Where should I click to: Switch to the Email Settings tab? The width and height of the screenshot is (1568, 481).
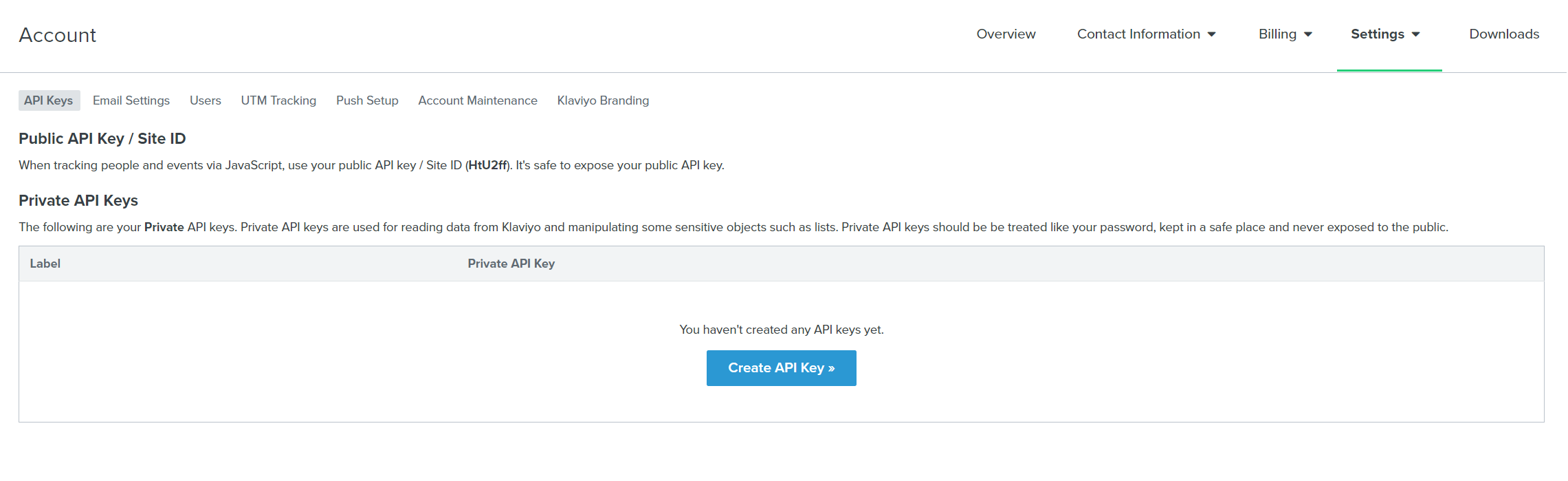131,100
